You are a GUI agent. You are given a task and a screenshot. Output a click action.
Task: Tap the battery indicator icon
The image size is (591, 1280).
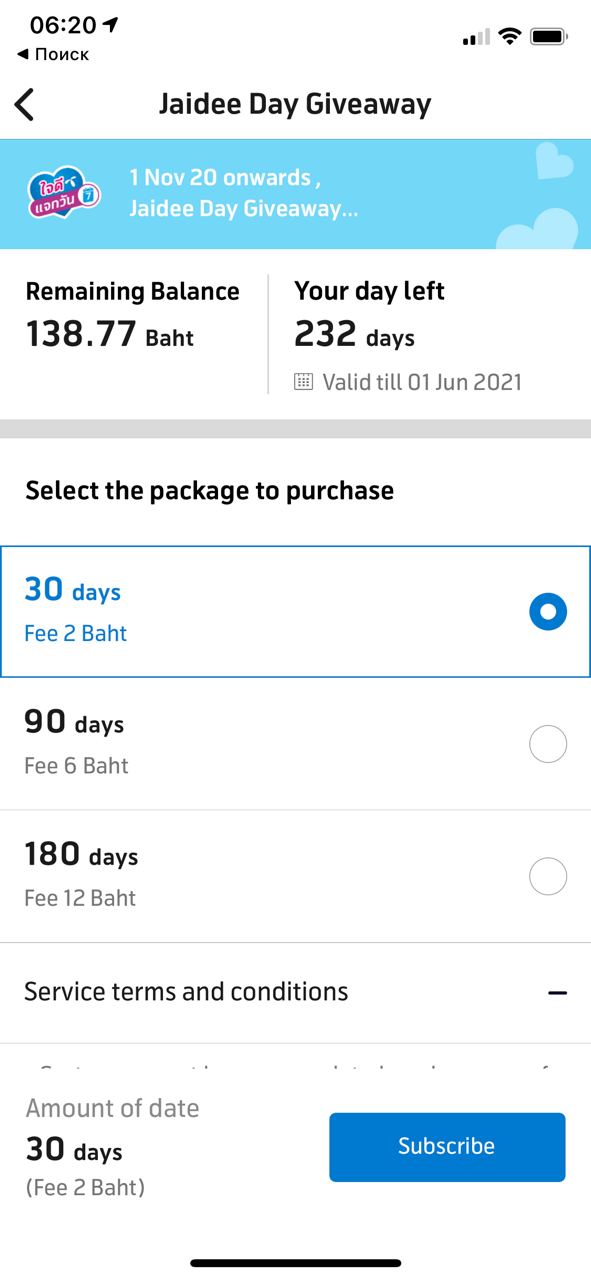click(x=549, y=37)
